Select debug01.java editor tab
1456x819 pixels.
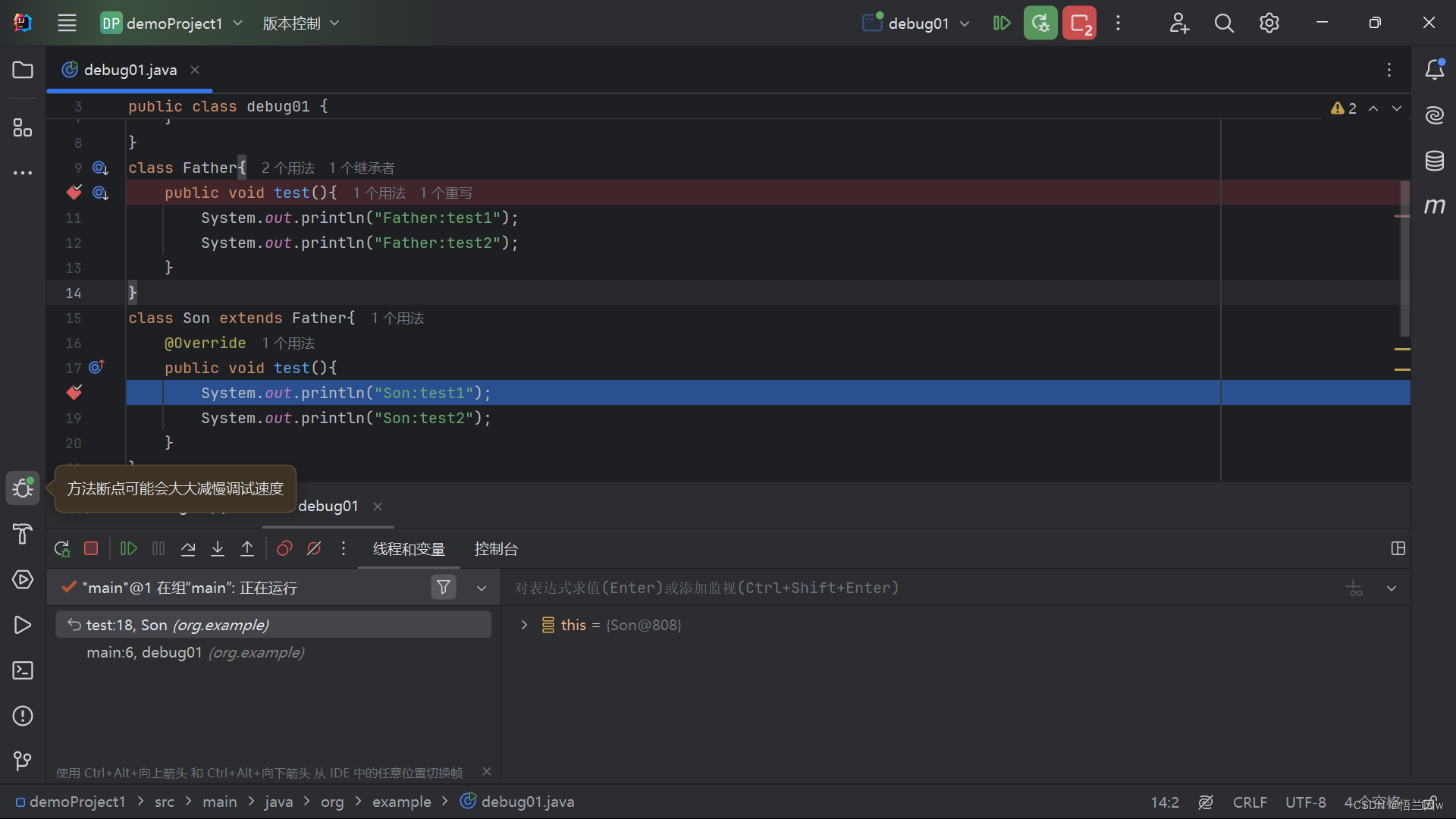point(130,70)
